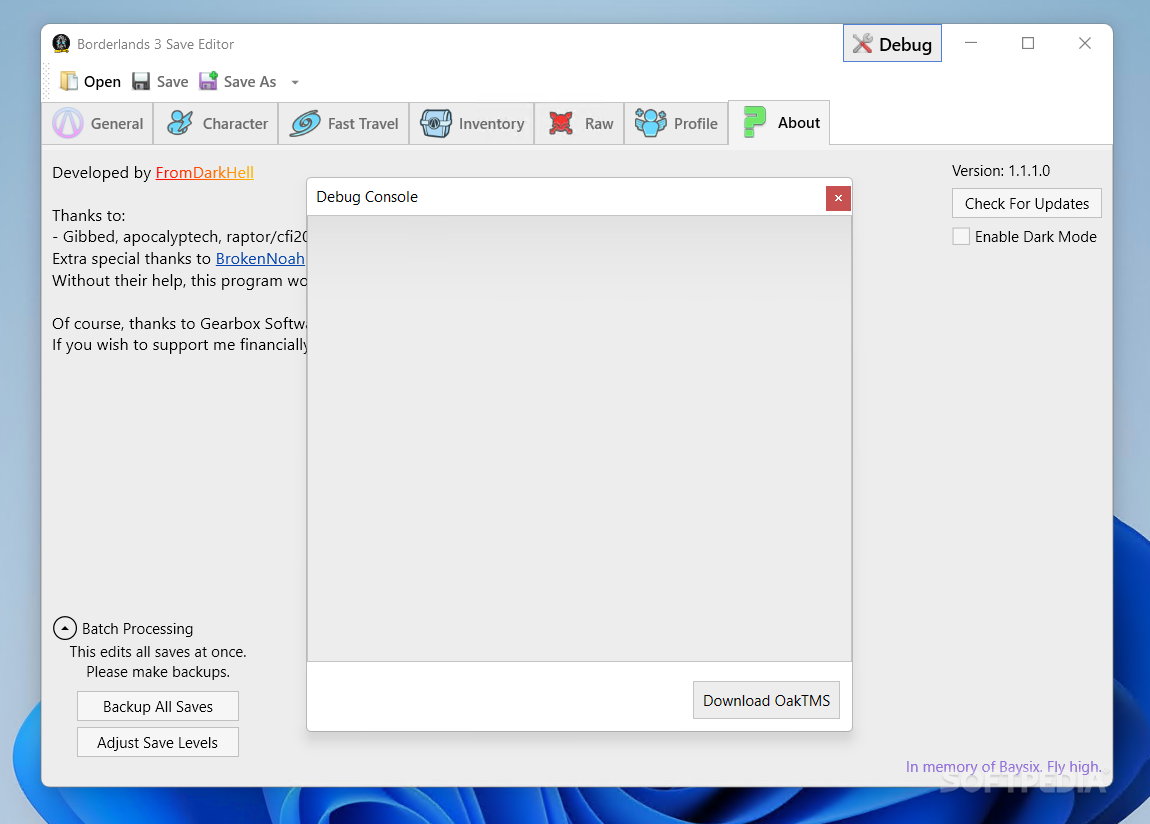Viewport: 1150px width, 824px height.
Task: Open the toolbar overflow dropdown arrow
Action: click(295, 82)
